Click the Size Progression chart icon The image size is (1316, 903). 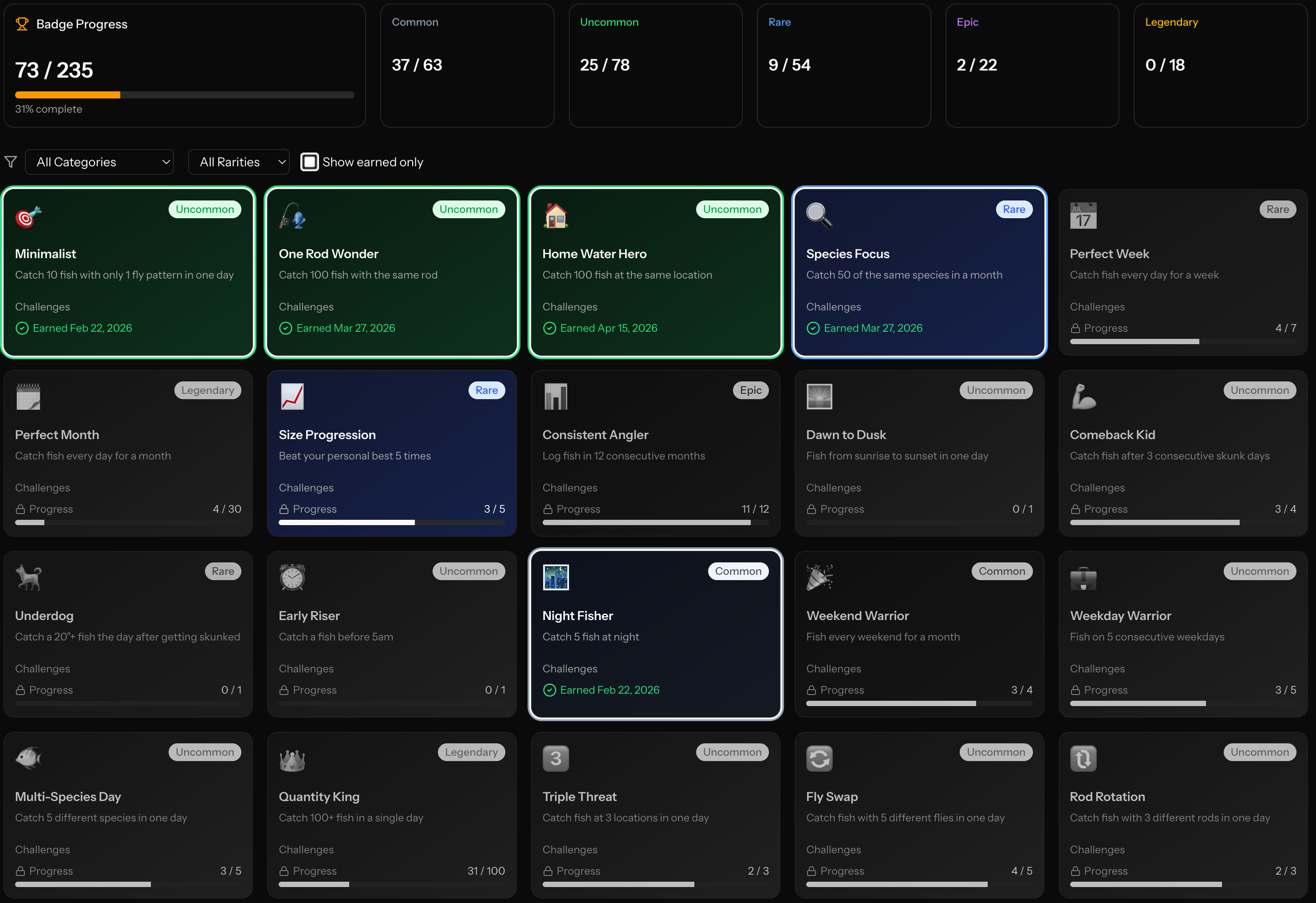point(292,397)
